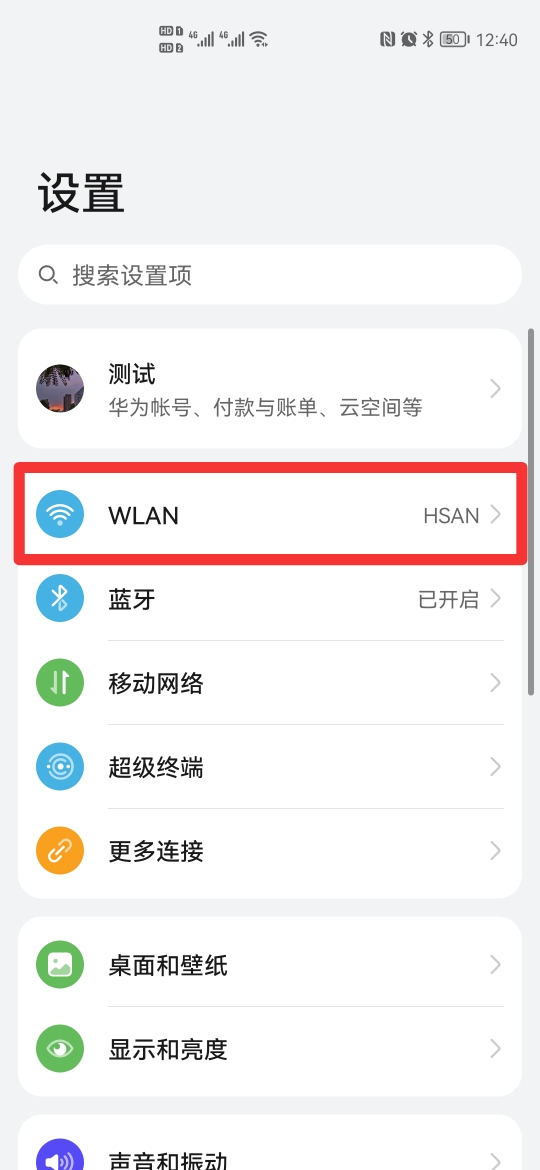Open the 超级终端 menu entry
The height and width of the screenshot is (1170, 540).
point(270,766)
